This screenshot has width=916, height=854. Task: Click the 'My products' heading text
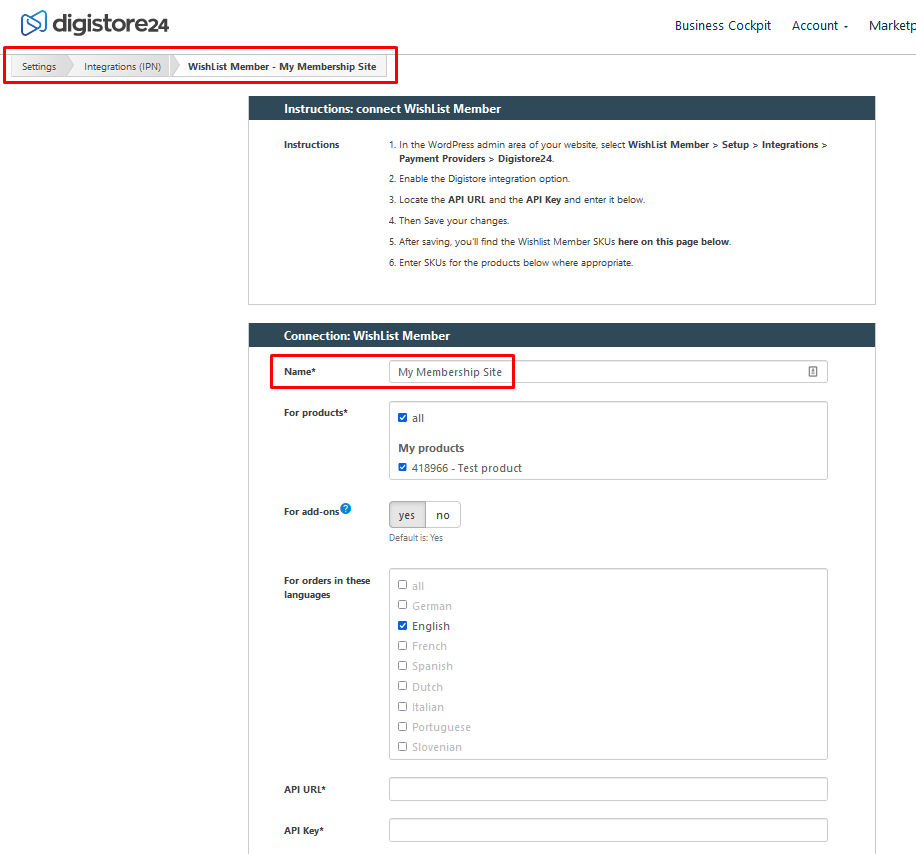[x=431, y=448]
